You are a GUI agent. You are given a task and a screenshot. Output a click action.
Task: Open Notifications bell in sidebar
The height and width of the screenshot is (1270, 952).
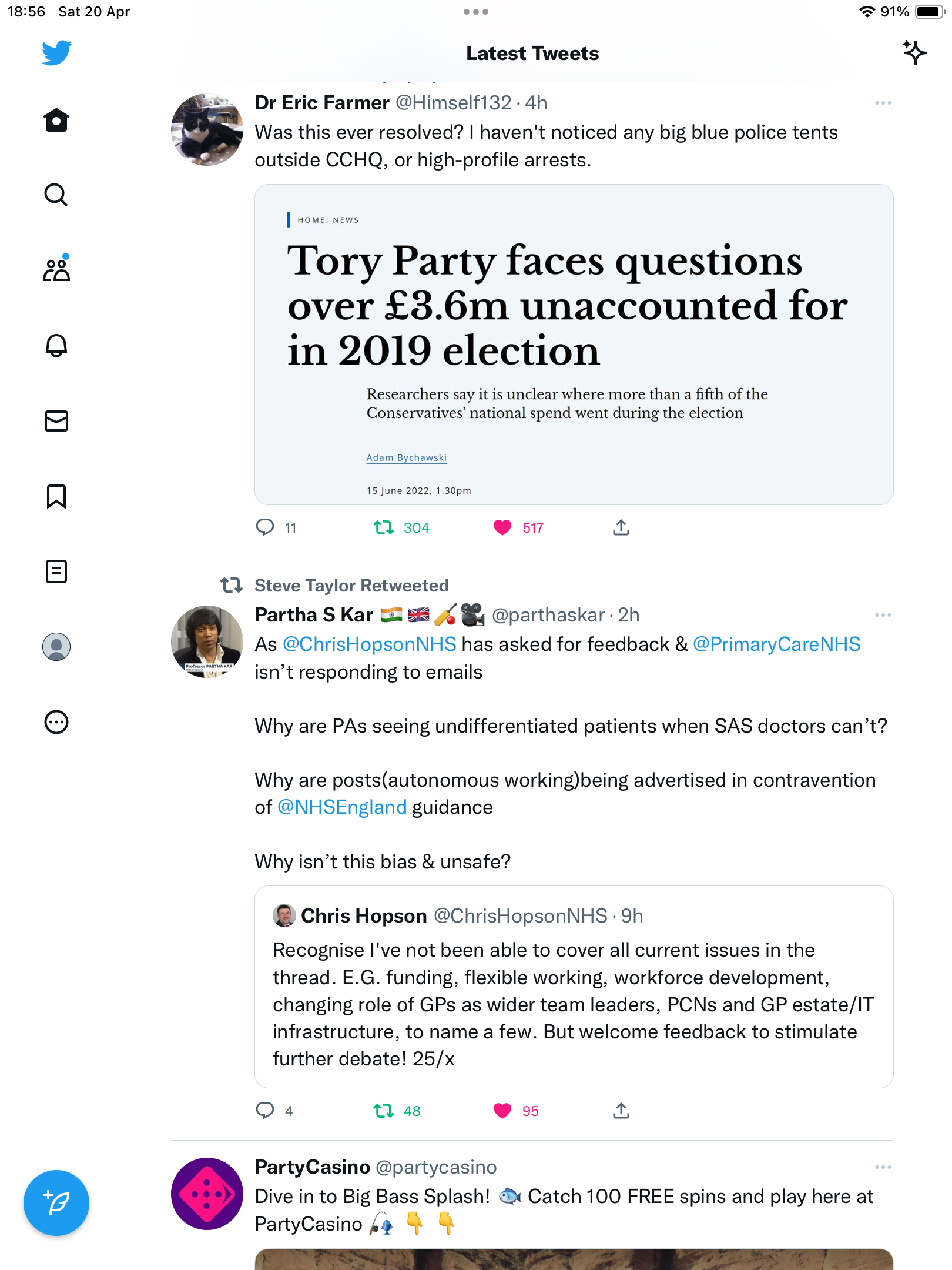[x=56, y=346]
